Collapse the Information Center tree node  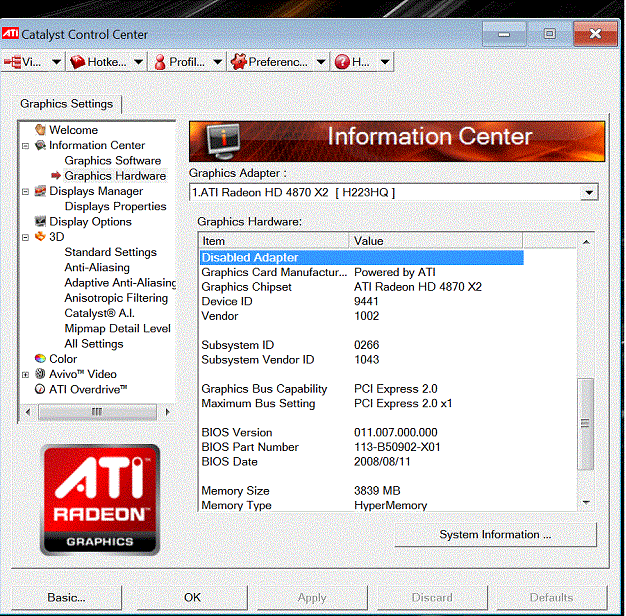point(26,146)
